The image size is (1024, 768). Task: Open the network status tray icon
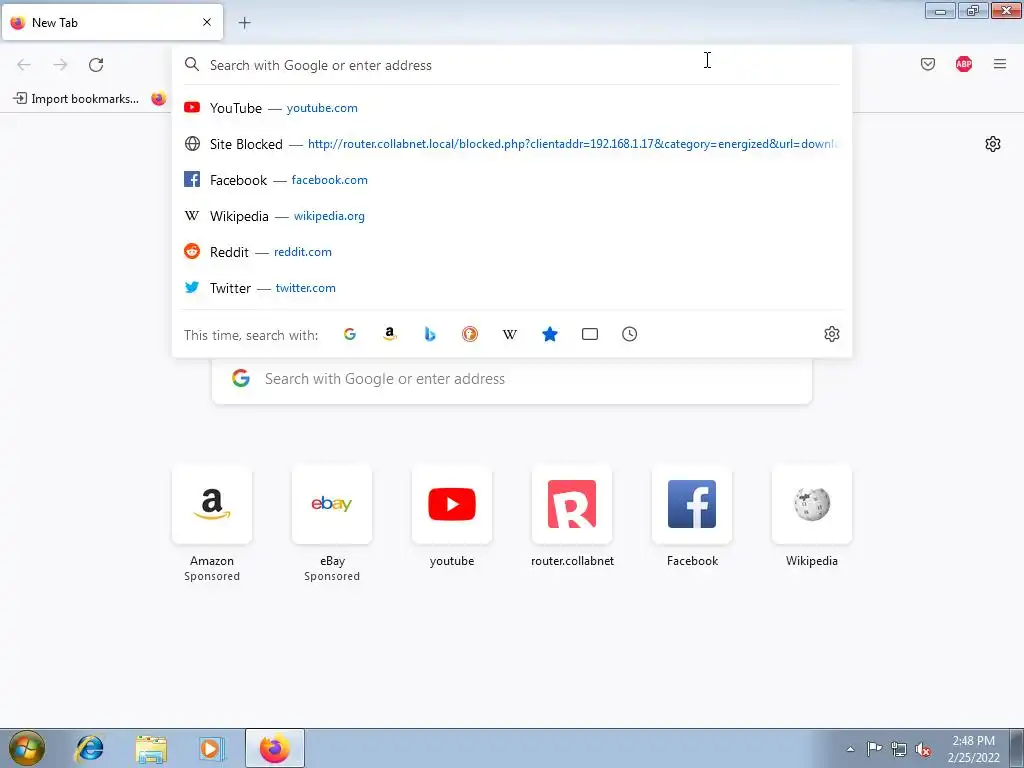pos(899,749)
